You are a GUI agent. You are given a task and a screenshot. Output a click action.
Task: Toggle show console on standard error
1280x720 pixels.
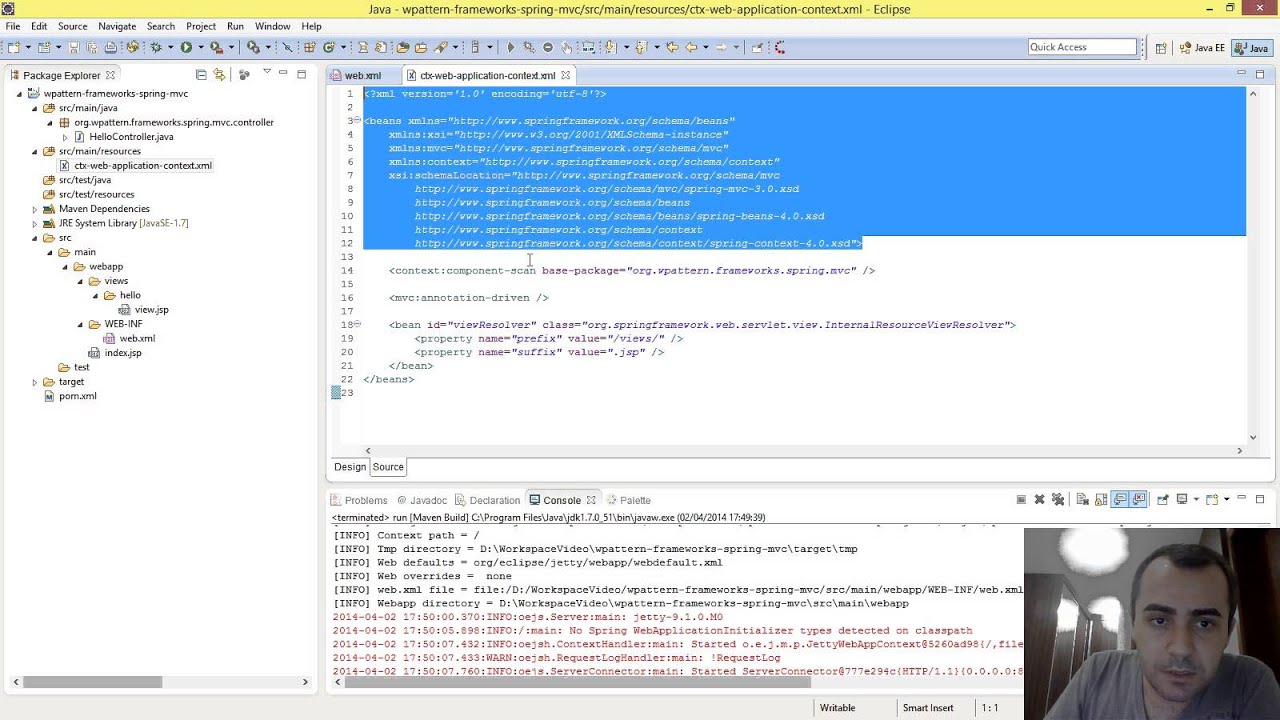[x=1138, y=500]
